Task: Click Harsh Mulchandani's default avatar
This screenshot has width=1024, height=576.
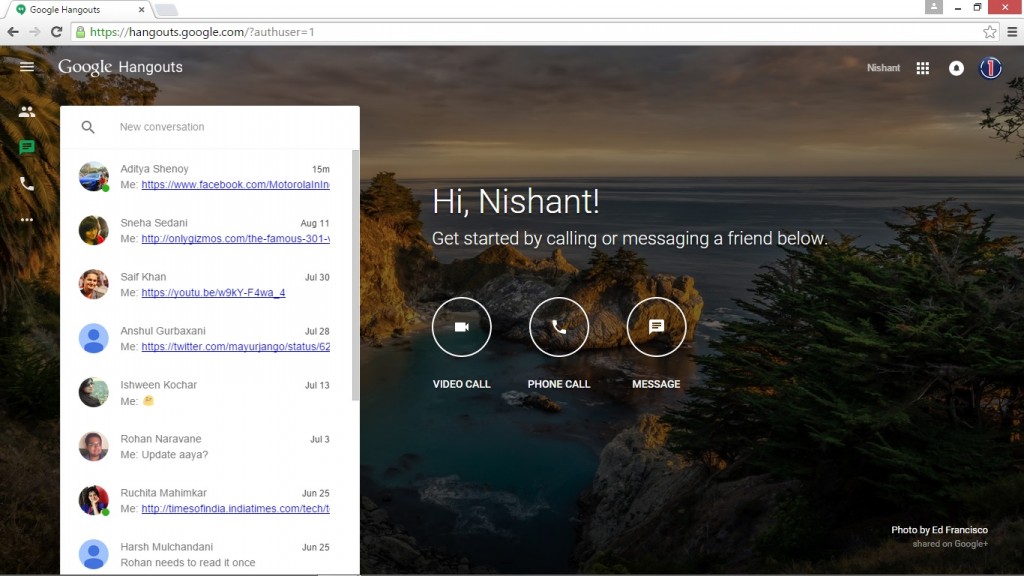Action: pyautogui.click(x=93, y=554)
